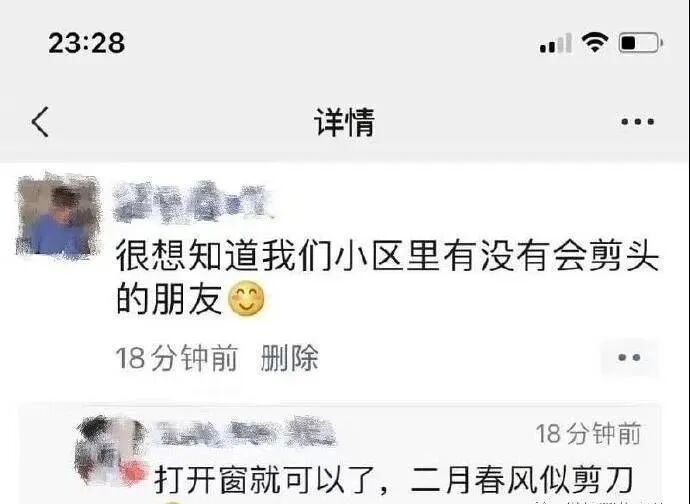Tap the 详情 page title
Viewport: 690px width, 504px height.
tap(345, 122)
